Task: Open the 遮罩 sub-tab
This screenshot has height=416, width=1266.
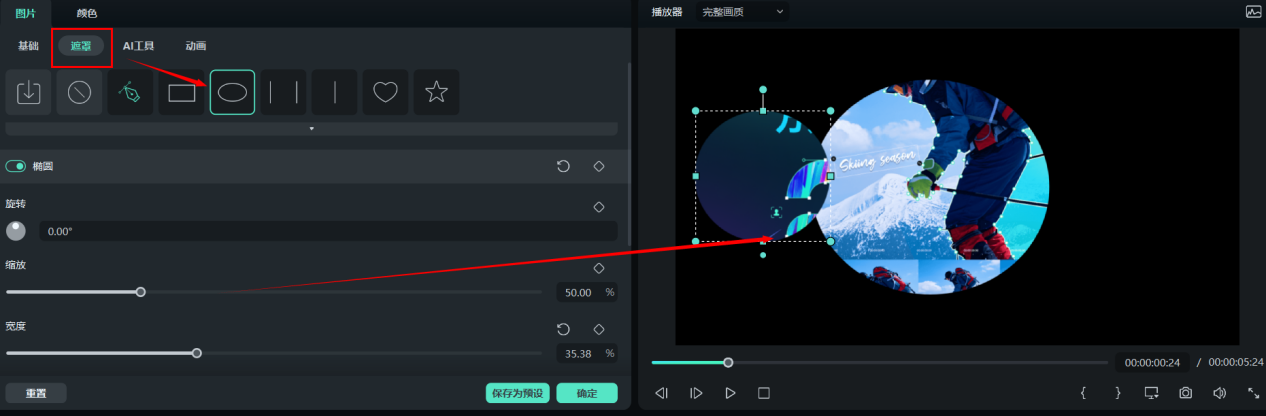Action: point(81,46)
